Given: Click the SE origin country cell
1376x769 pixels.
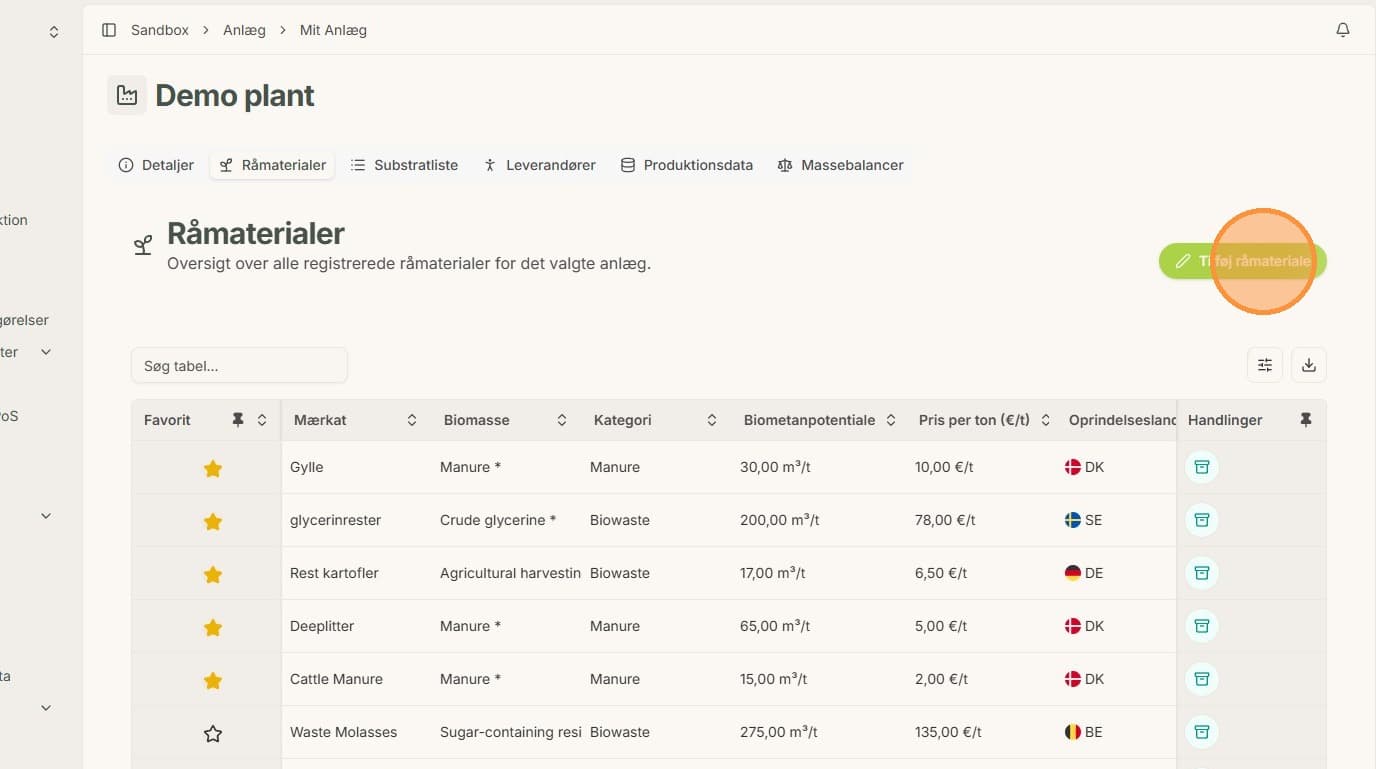Looking at the screenshot, I should pos(1084,520).
